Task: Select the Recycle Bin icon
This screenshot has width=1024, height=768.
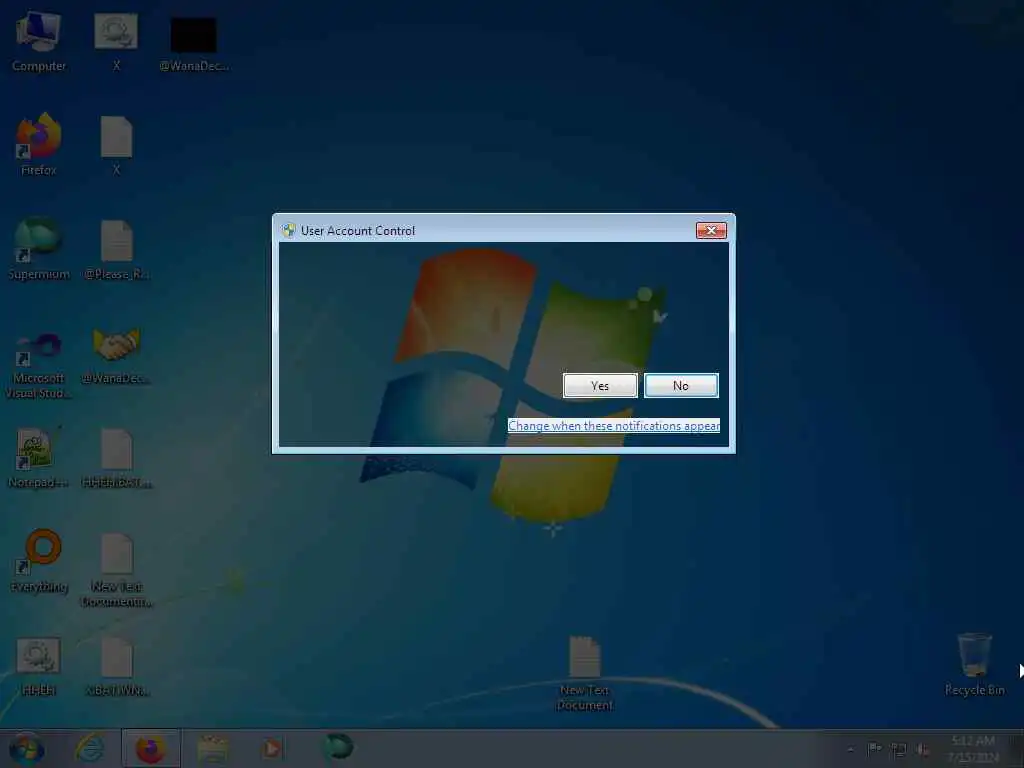Action: [974, 665]
